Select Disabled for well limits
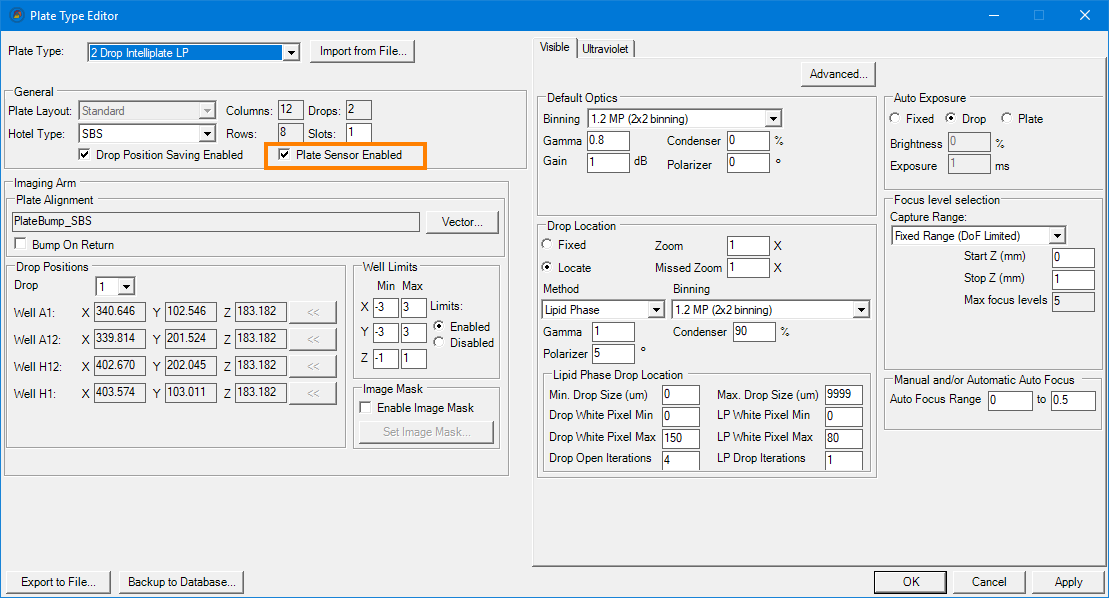This screenshot has width=1109, height=598. [x=438, y=343]
